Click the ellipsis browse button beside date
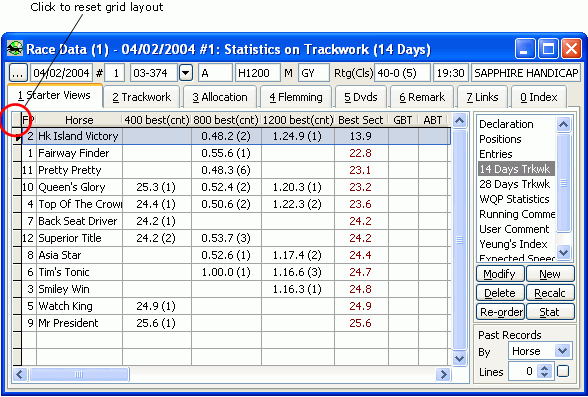Viewport: 588px width, 397px height. tap(18, 73)
